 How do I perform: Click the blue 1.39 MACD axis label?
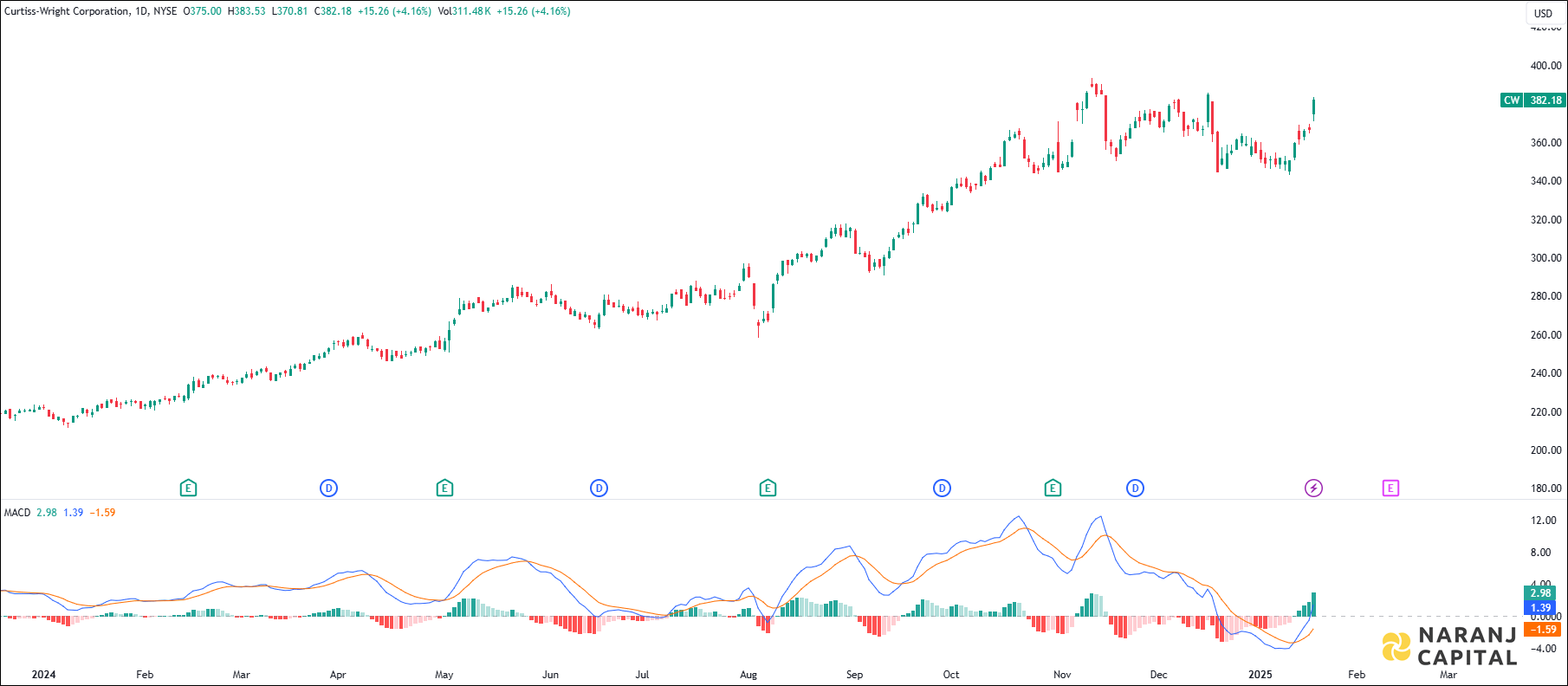(1540, 608)
